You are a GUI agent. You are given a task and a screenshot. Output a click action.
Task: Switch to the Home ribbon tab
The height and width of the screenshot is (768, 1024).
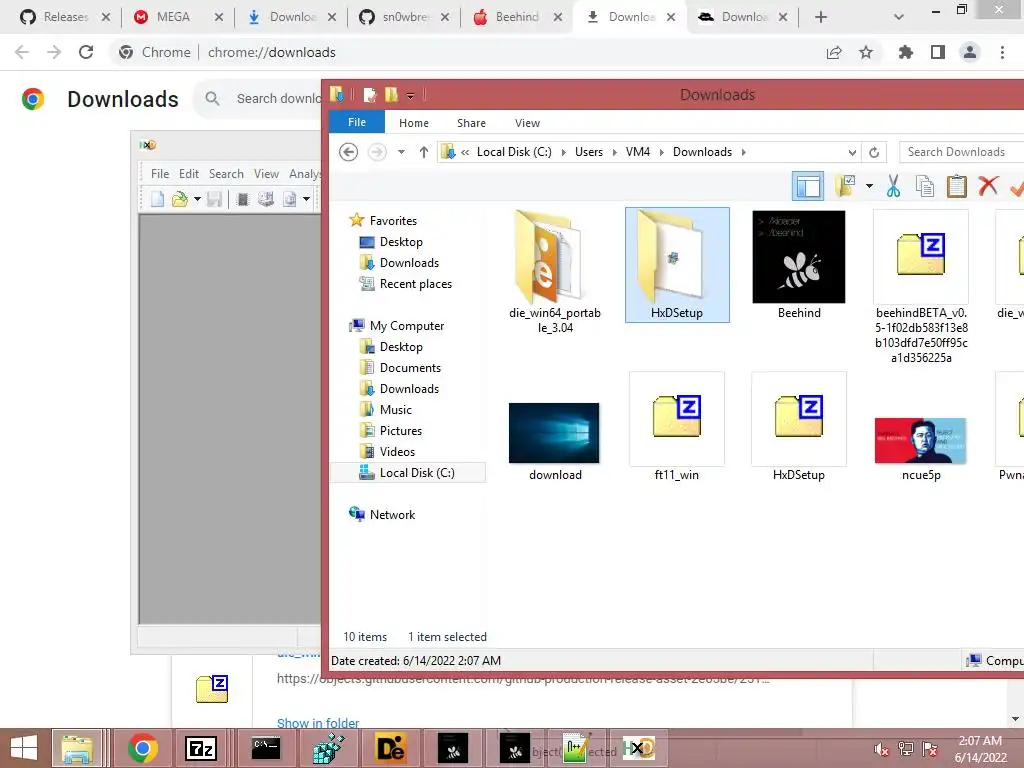click(414, 123)
